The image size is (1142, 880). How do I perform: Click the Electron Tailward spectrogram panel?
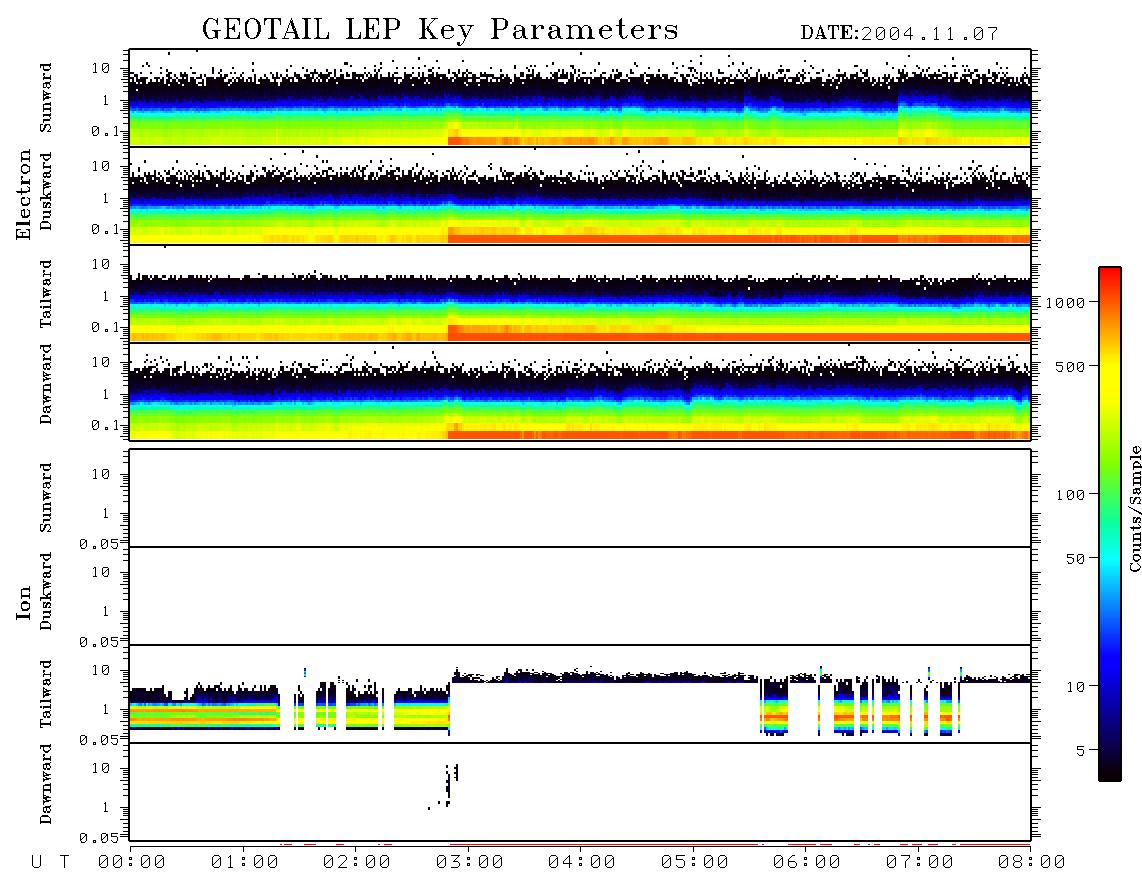pyautogui.click(x=580, y=294)
